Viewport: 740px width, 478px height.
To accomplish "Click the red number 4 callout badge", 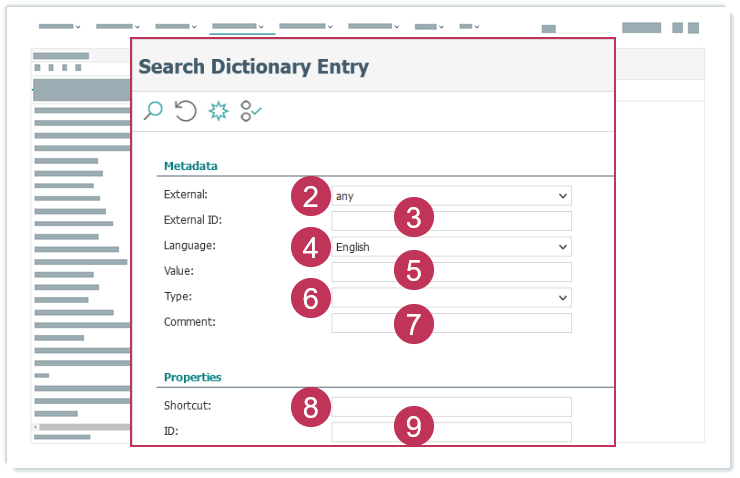I will click(311, 246).
